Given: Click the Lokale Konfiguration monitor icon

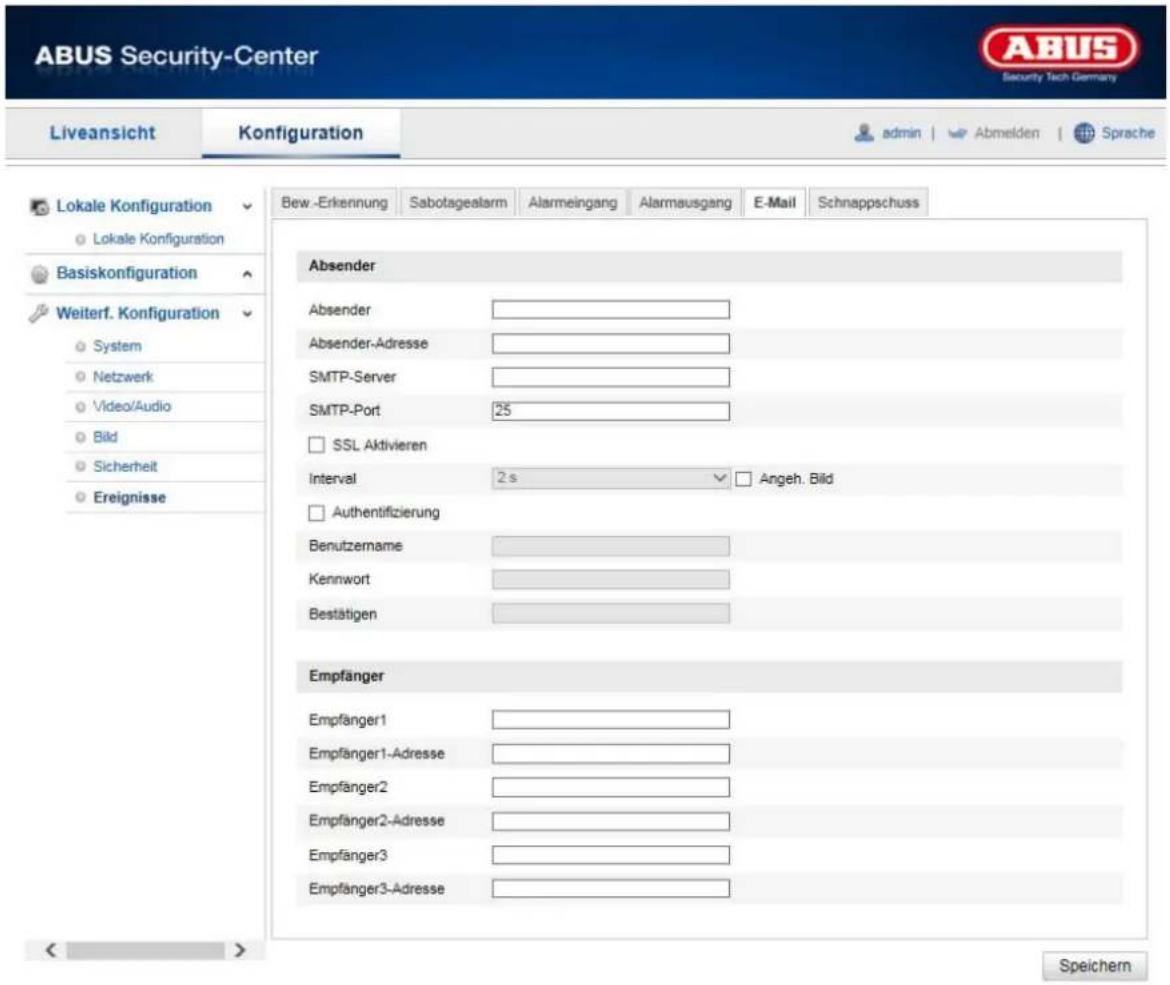Looking at the screenshot, I should [40, 206].
